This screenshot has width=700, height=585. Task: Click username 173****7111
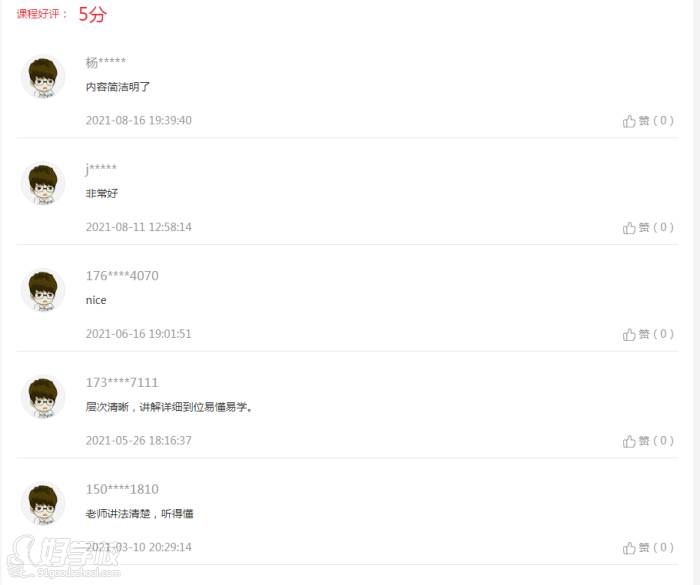click(122, 382)
